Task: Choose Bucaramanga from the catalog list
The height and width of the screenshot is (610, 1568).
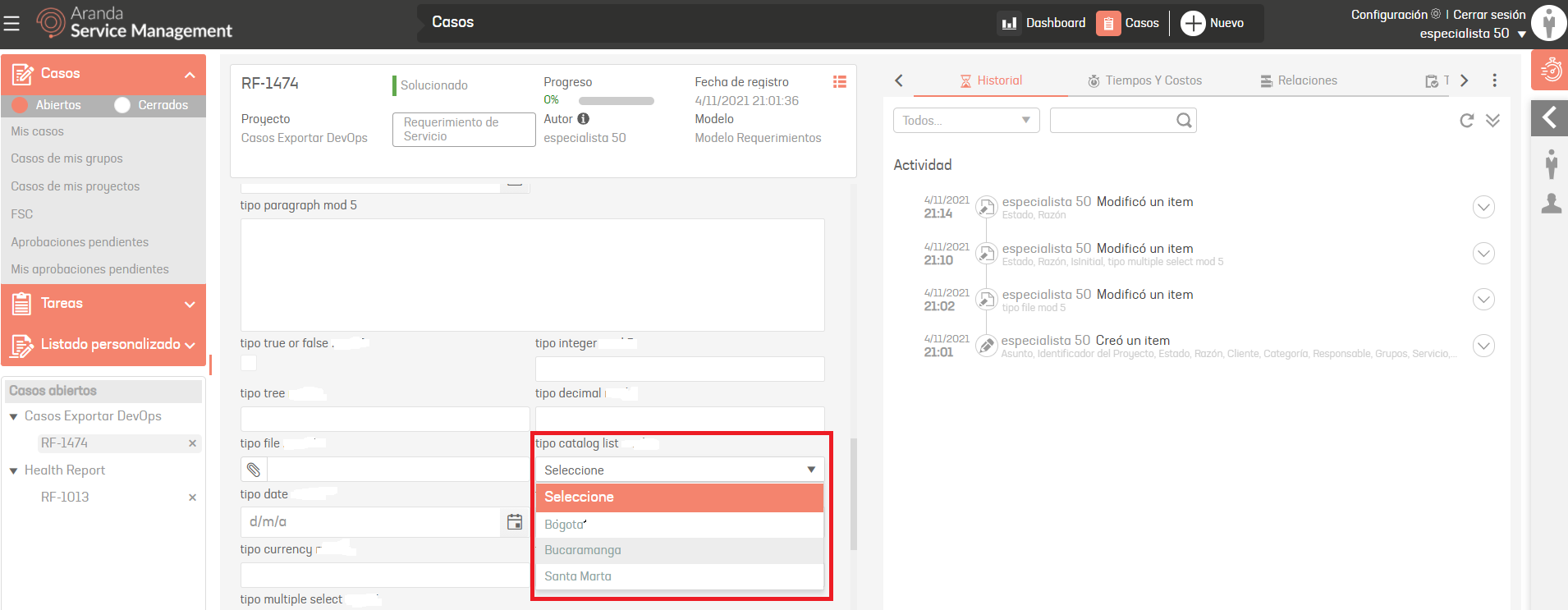Action: tap(583, 550)
